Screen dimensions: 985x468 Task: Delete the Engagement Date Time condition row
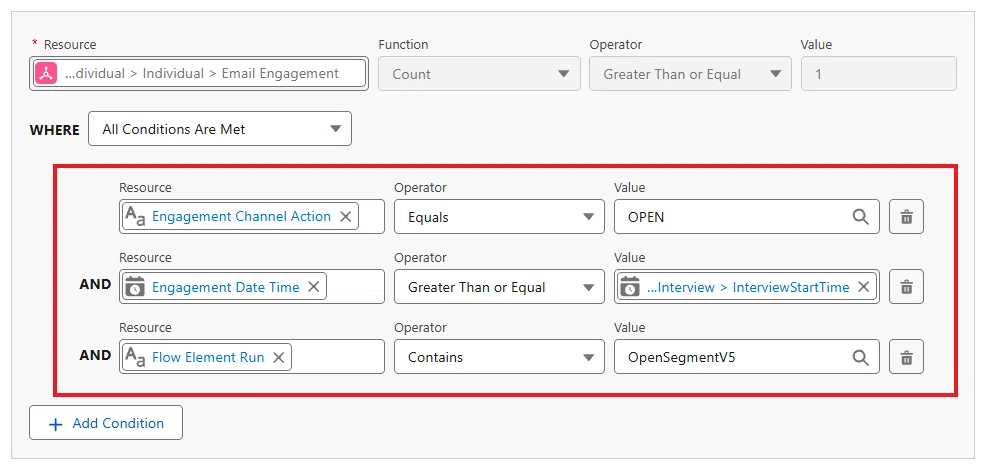coord(906,287)
